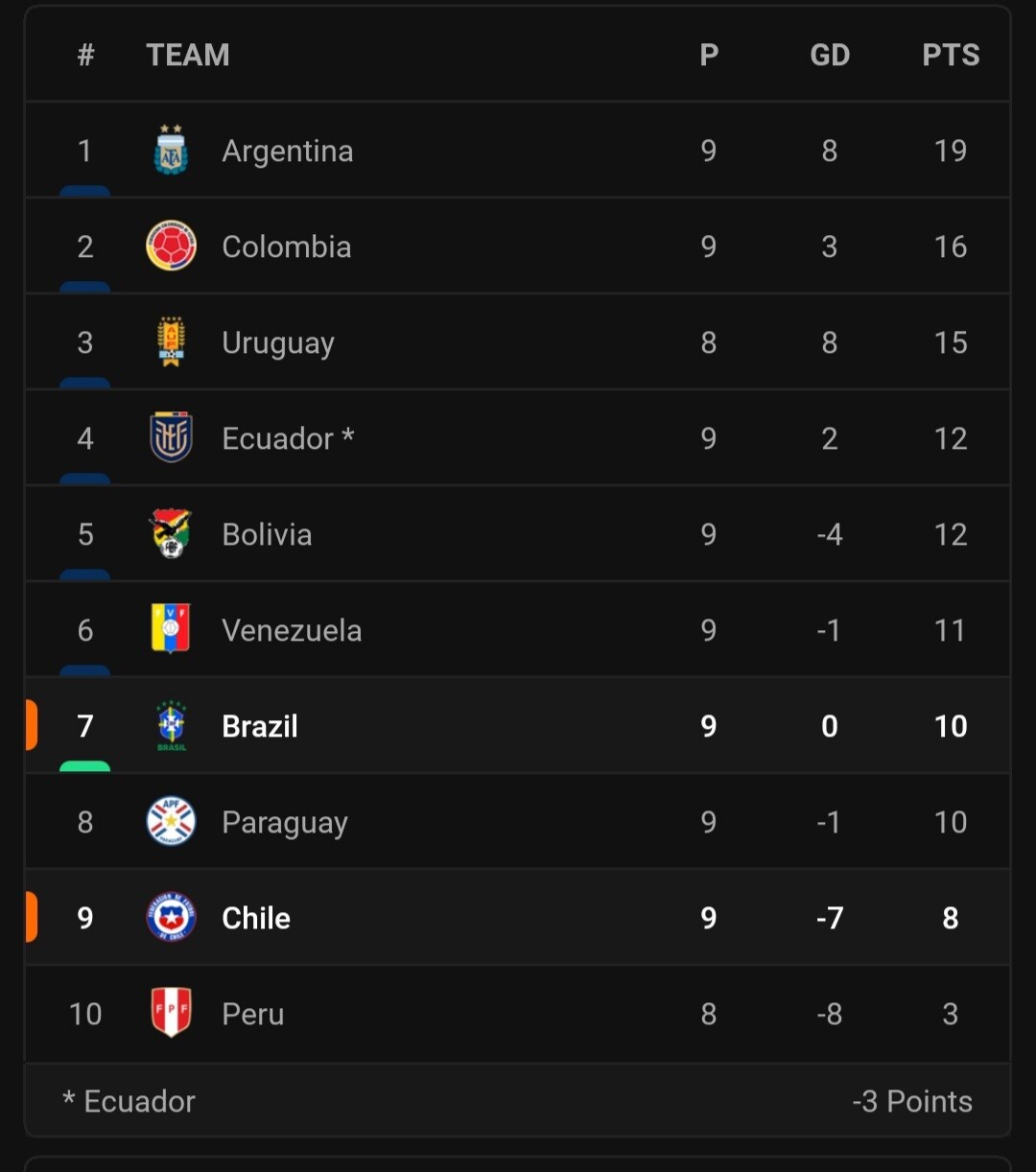Tap the Bolivia team crest
1036x1172 pixels.
[171, 534]
